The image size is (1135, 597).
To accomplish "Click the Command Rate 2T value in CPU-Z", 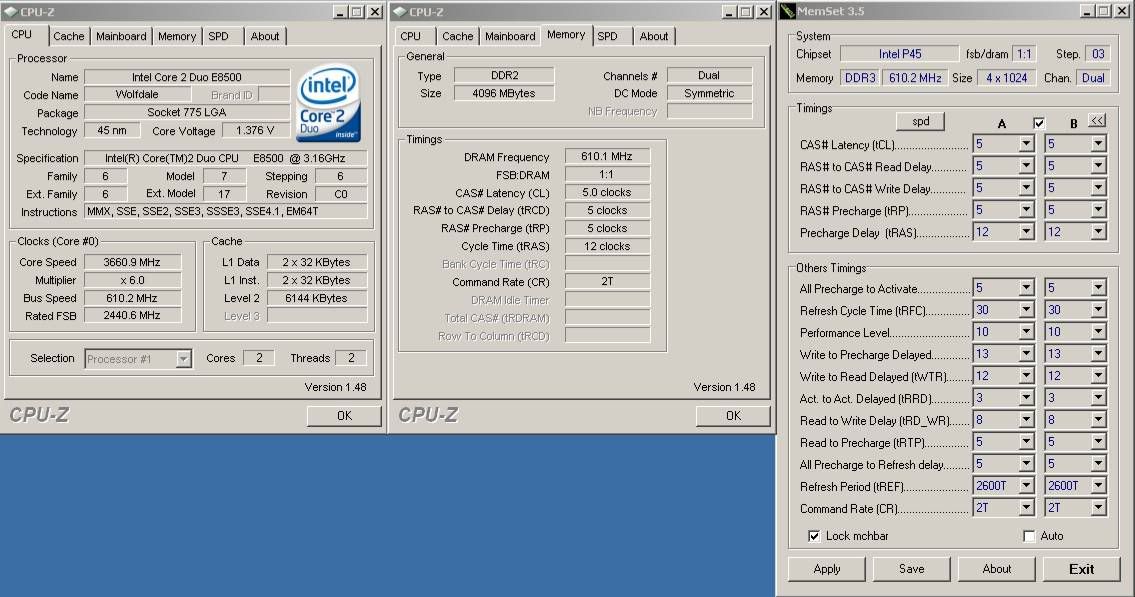I will (607, 281).
